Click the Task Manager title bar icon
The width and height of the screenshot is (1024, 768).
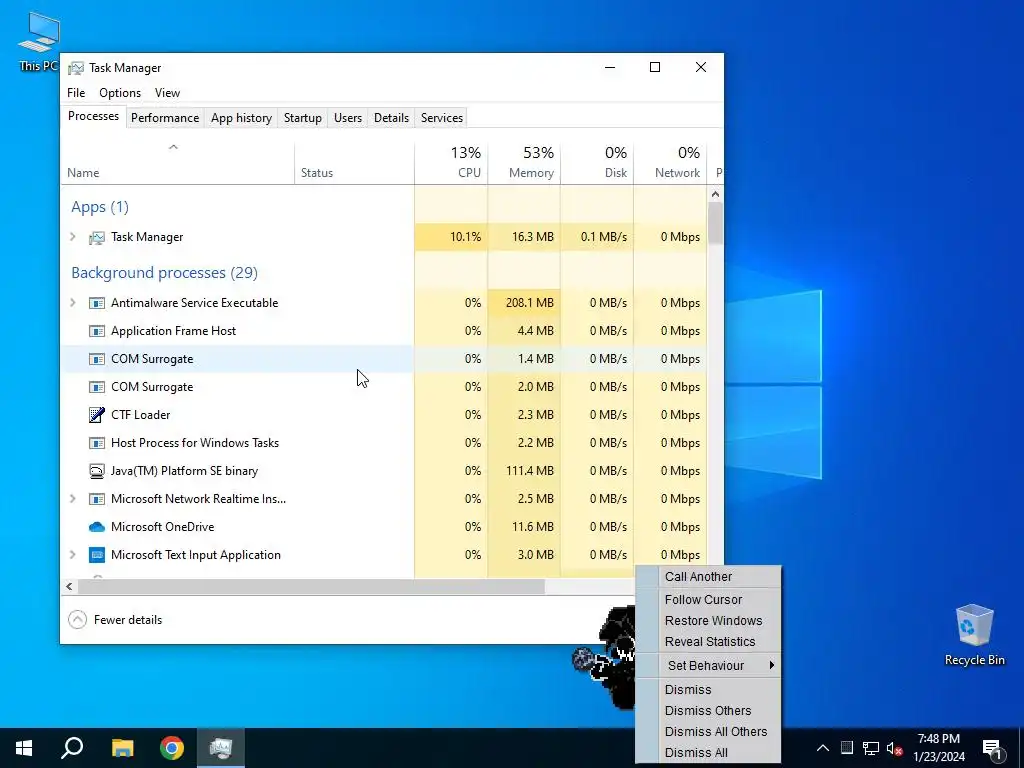tap(76, 68)
